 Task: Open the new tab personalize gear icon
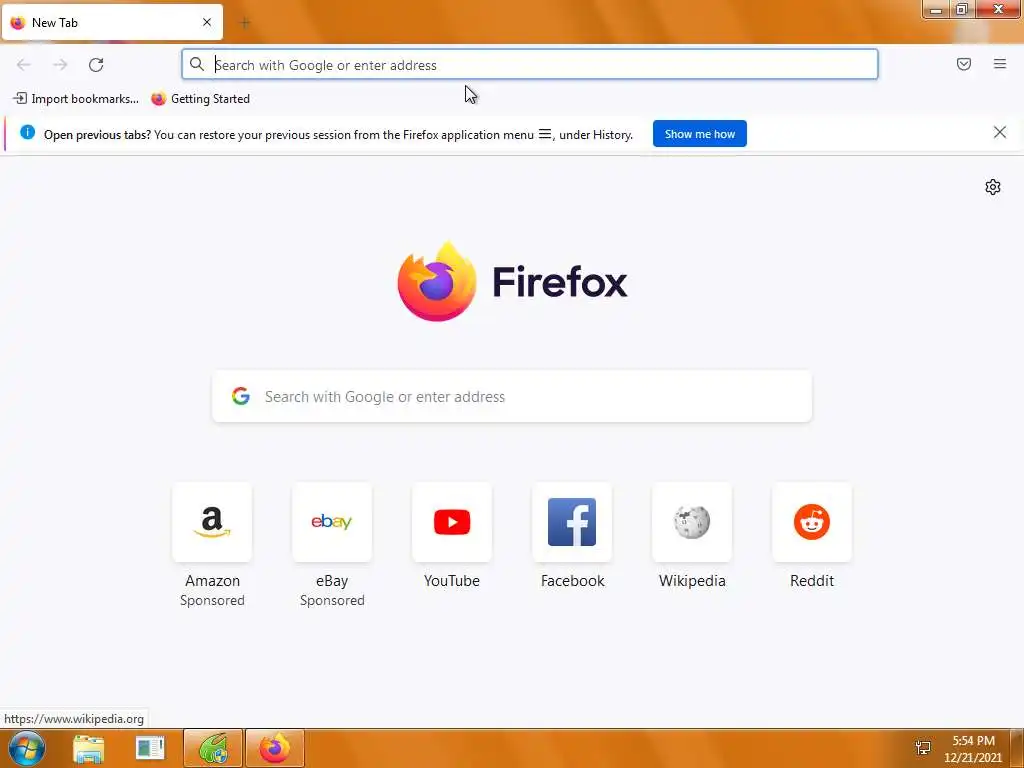[x=993, y=187]
